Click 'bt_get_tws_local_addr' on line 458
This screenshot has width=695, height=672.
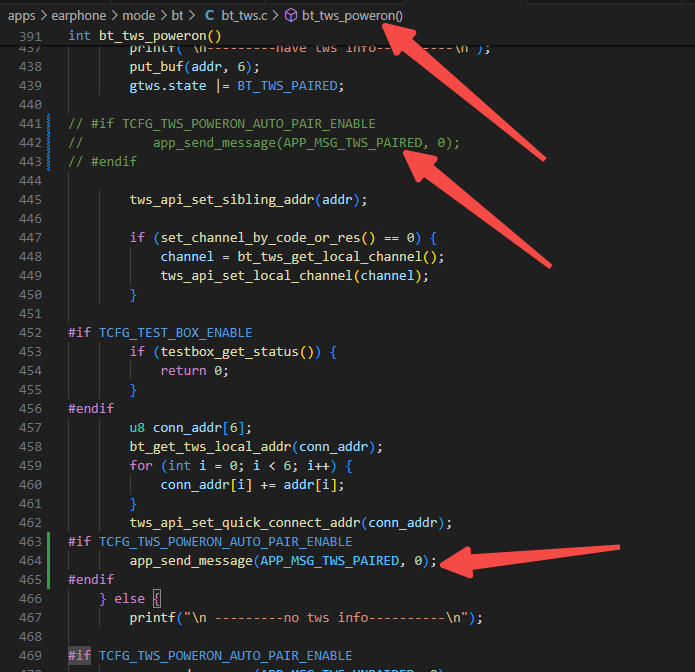210,446
